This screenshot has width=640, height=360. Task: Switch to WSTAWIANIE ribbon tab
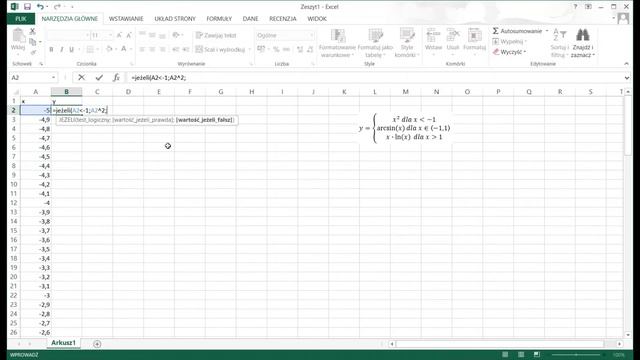pyautogui.click(x=126, y=19)
